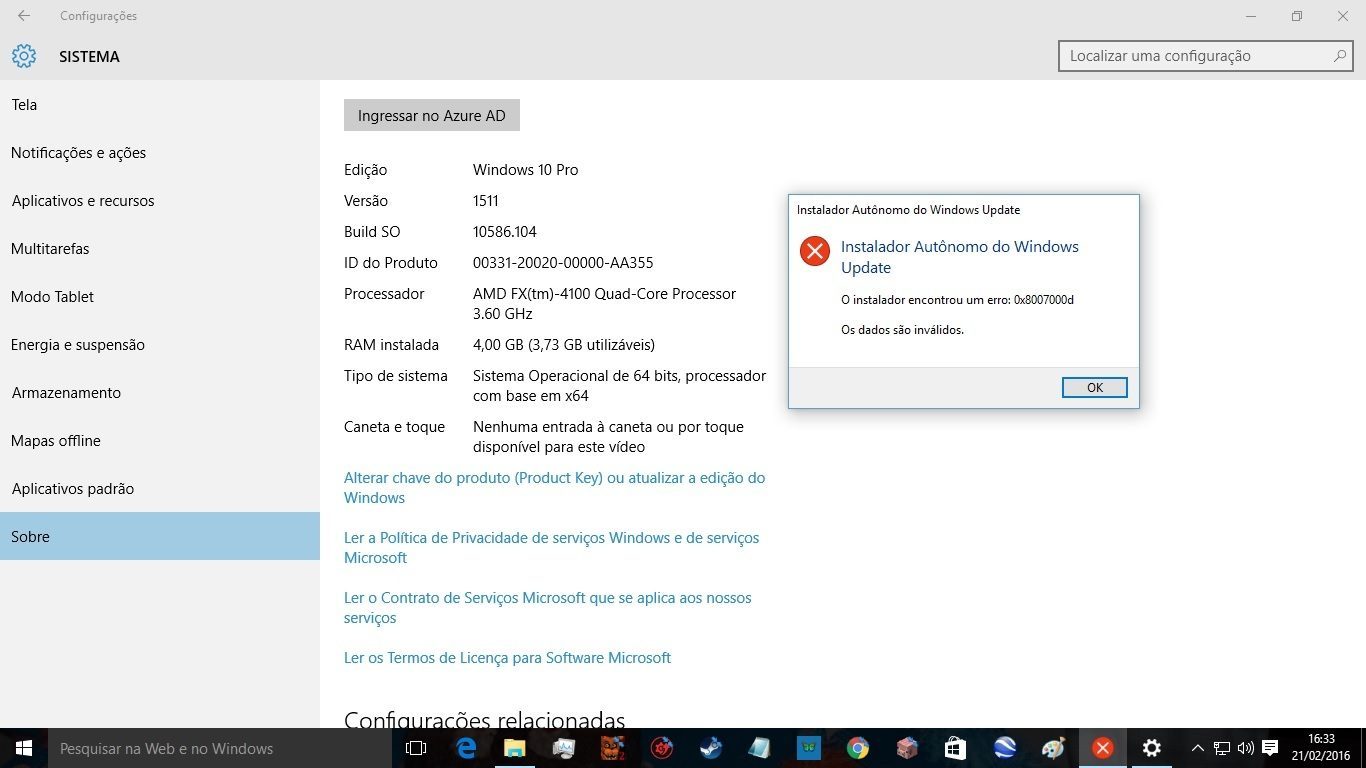Screen dimensions: 1366x768
Task: Click the green butterfly app taskbar icon
Action: pos(808,748)
